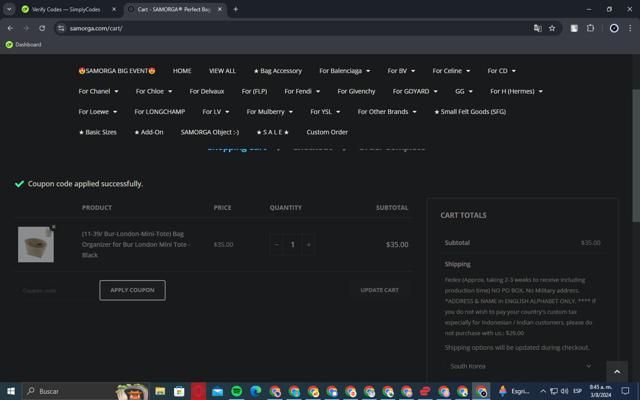
Task: Open Spotify from the taskbar
Action: point(236,391)
